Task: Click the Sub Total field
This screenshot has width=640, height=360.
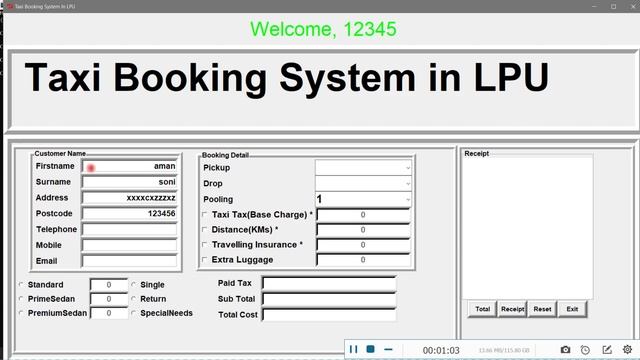Action: (x=329, y=299)
